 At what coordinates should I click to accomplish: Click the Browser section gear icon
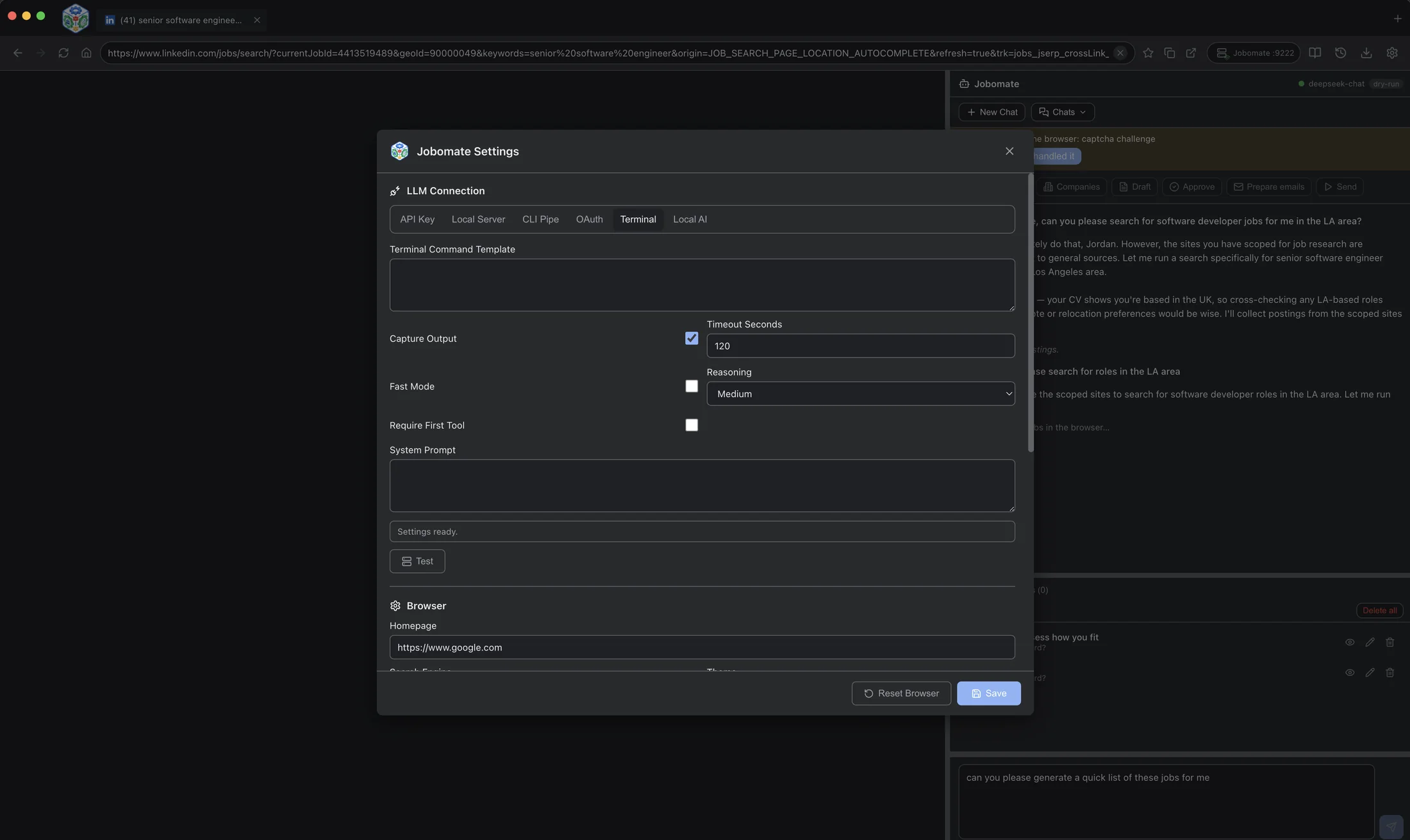pos(395,606)
